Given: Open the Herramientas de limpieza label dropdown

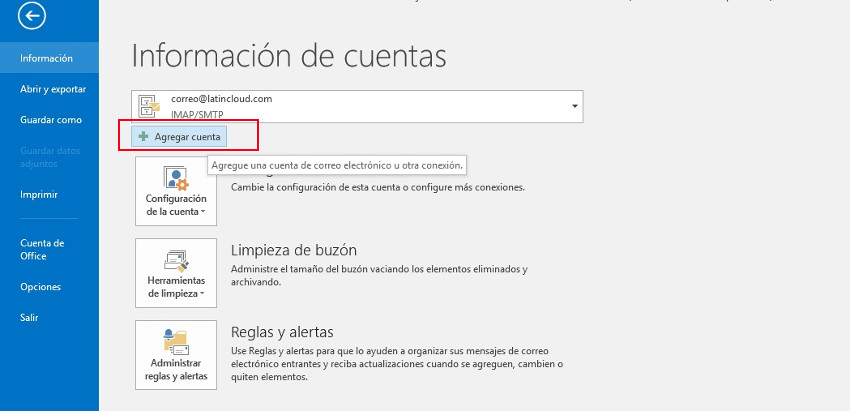Looking at the screenshot, I should click(x=176, y=288).
